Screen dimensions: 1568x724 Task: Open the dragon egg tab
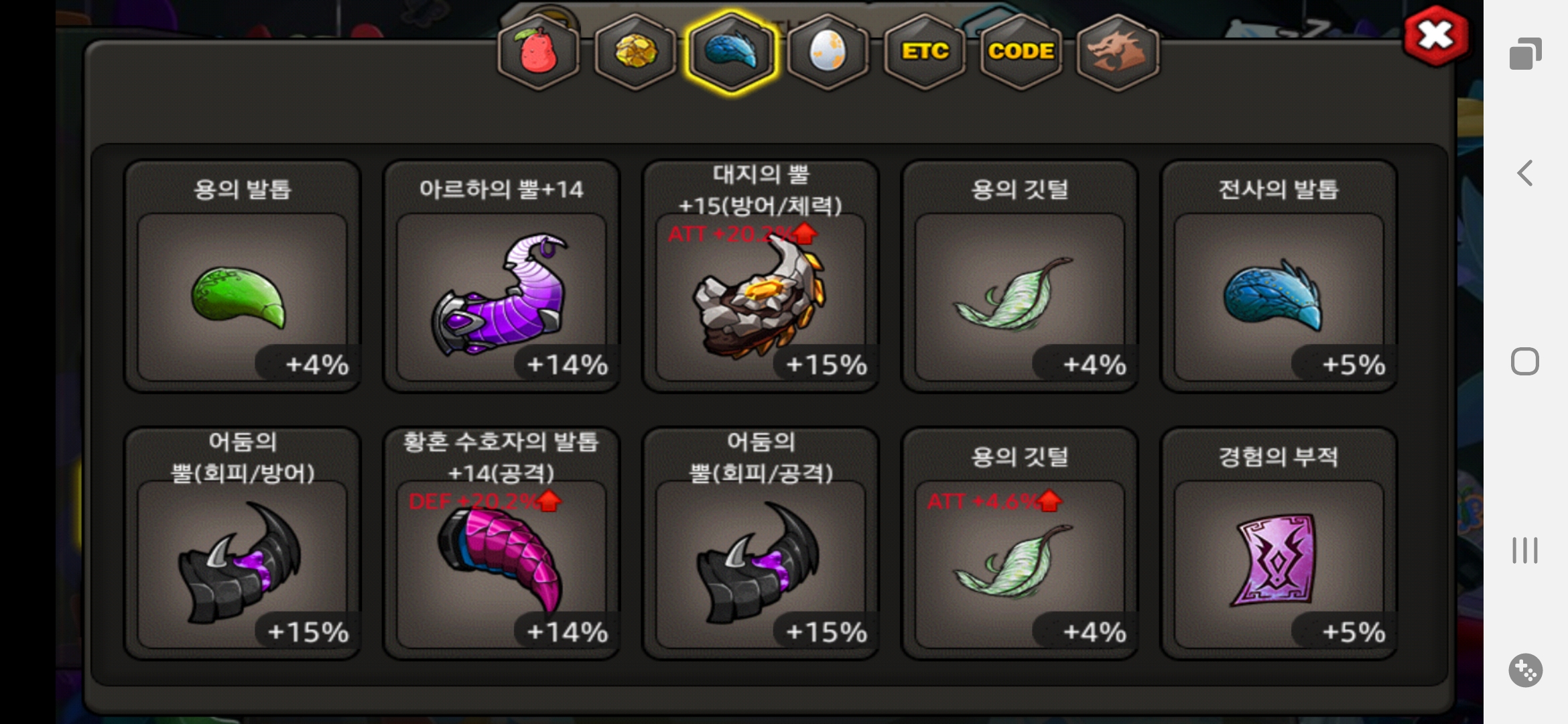[x=828, y=52]
